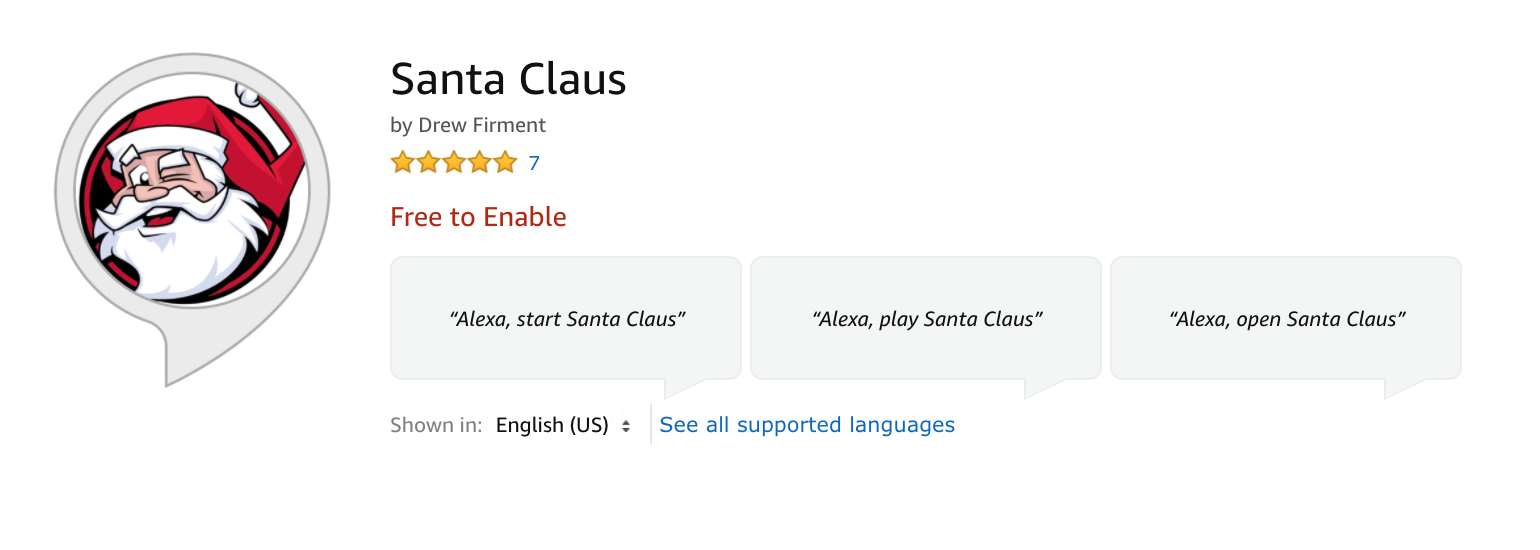
Task: Click the third rating star
Action: [454, 162]
